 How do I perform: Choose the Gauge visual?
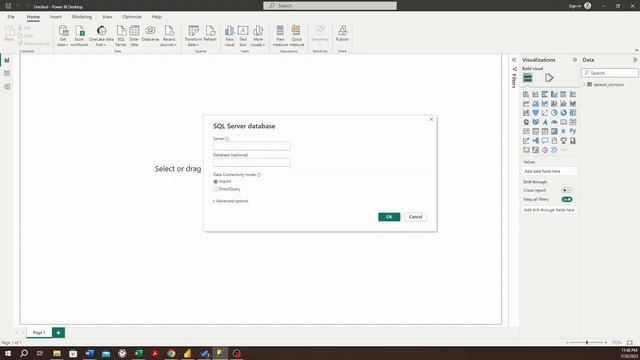(554, 122)
